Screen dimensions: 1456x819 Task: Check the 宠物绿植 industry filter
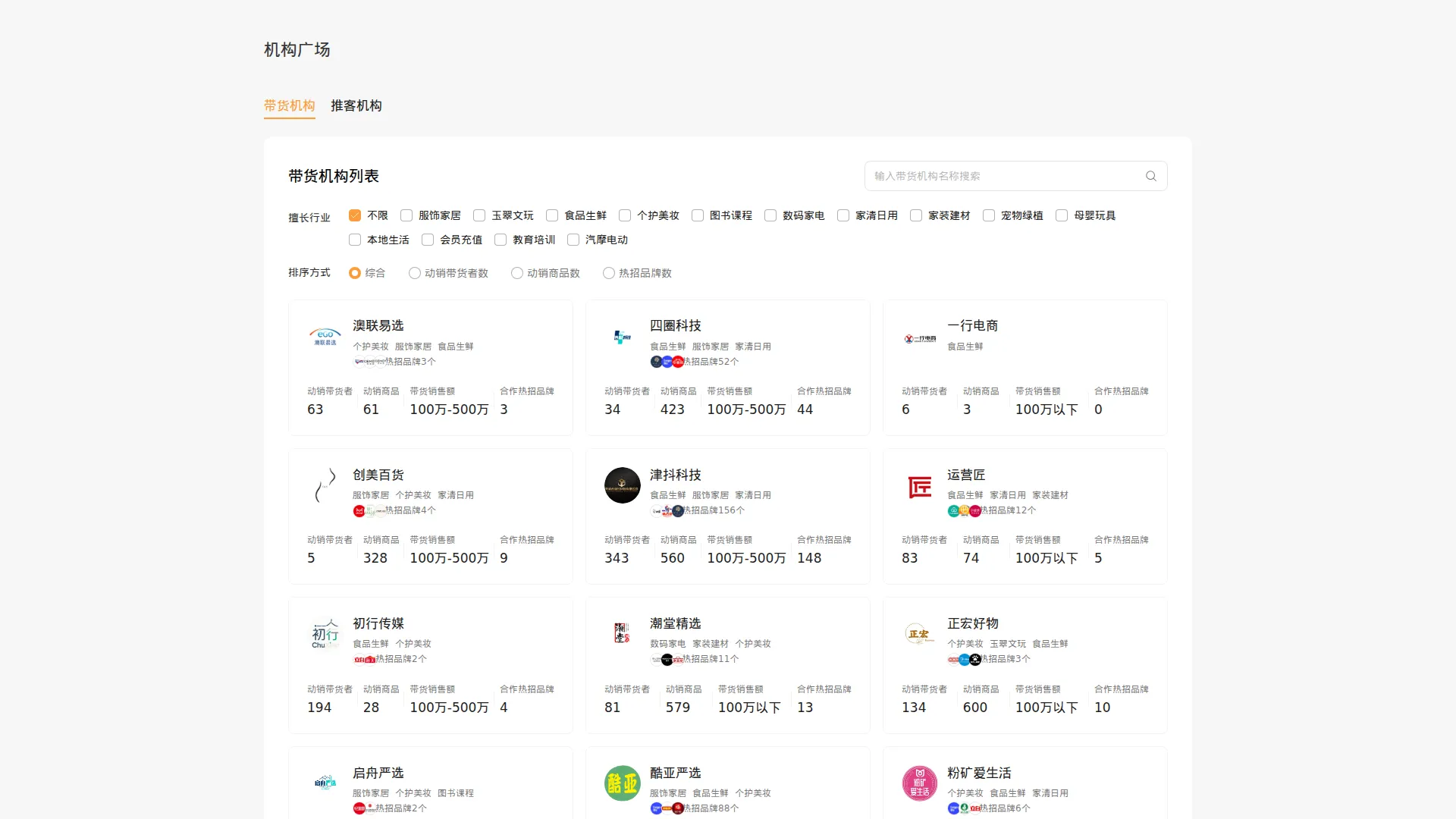coord(989,215)
